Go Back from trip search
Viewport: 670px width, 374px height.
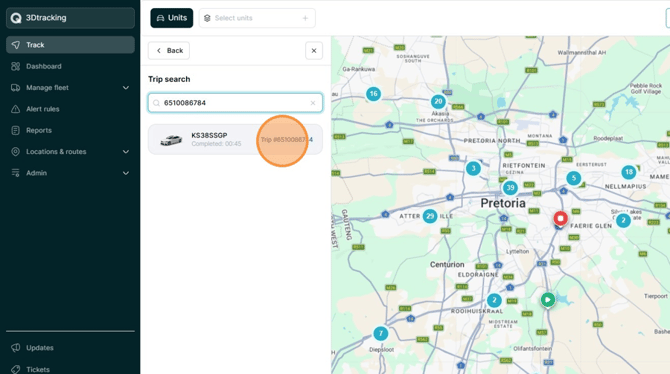click(169, 50)
